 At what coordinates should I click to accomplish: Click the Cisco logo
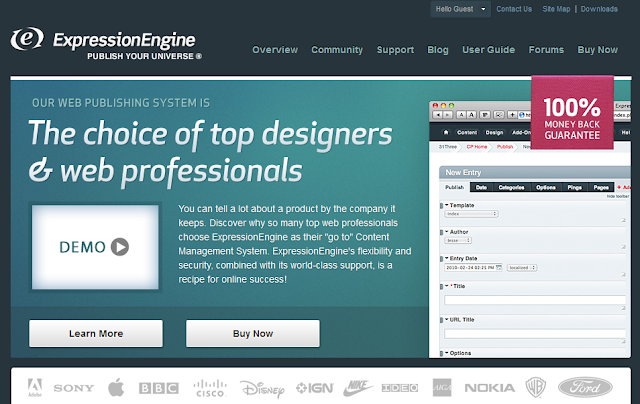point(210,388)
